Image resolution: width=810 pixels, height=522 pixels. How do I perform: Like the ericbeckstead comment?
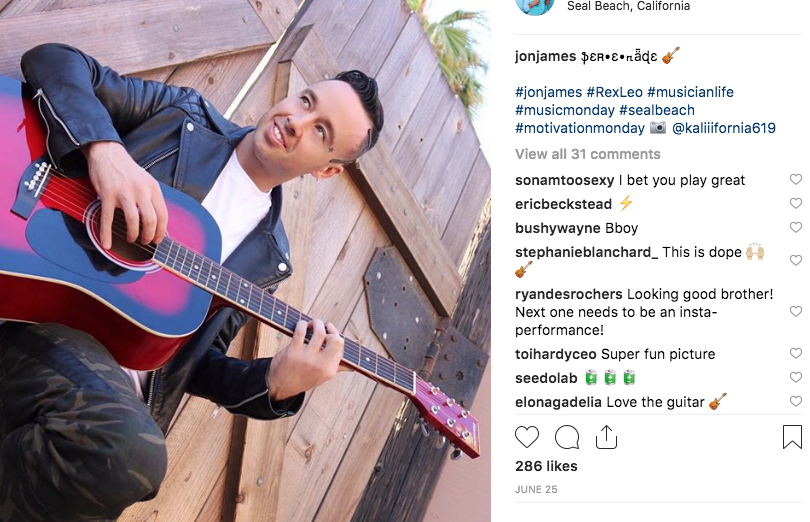(796, 203)
